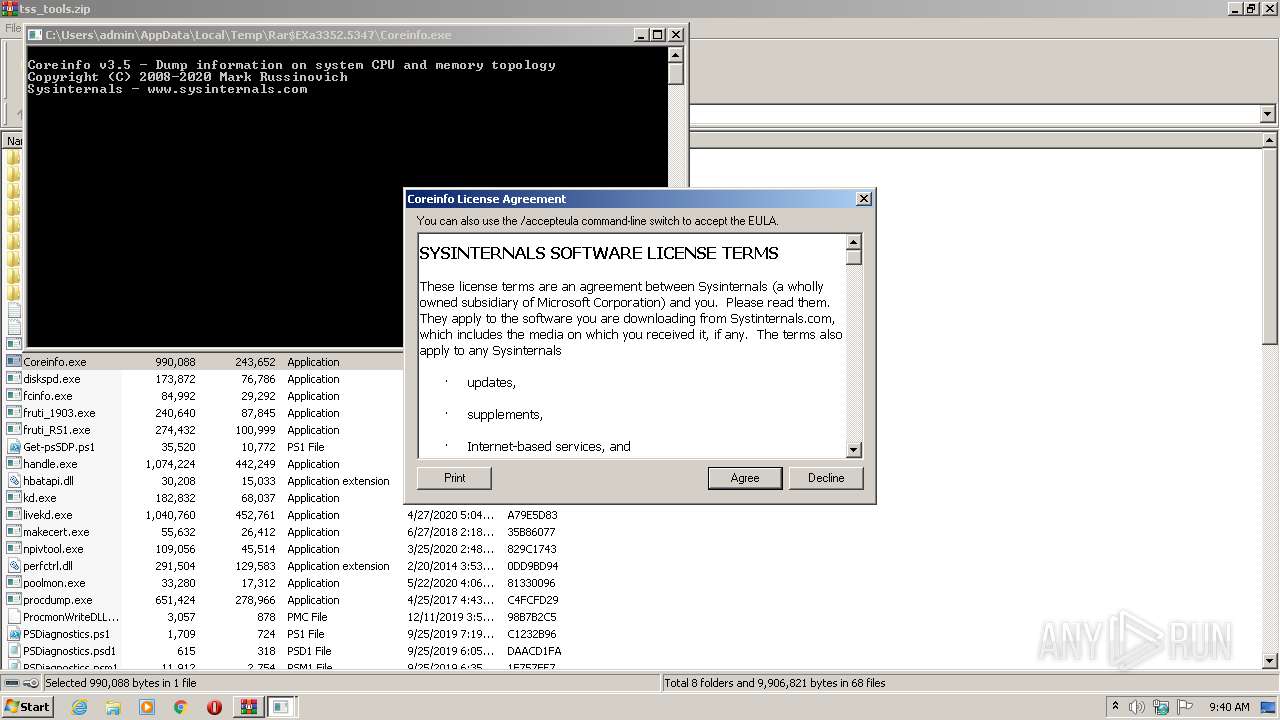Click the network tray icon
The image size is (1280, 720).
1161,707
